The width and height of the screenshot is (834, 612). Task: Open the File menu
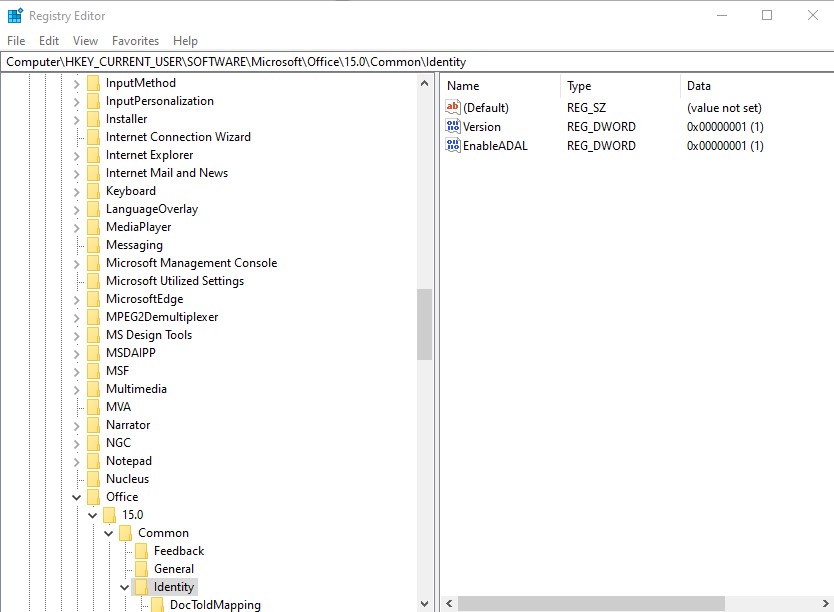point(16,41)
